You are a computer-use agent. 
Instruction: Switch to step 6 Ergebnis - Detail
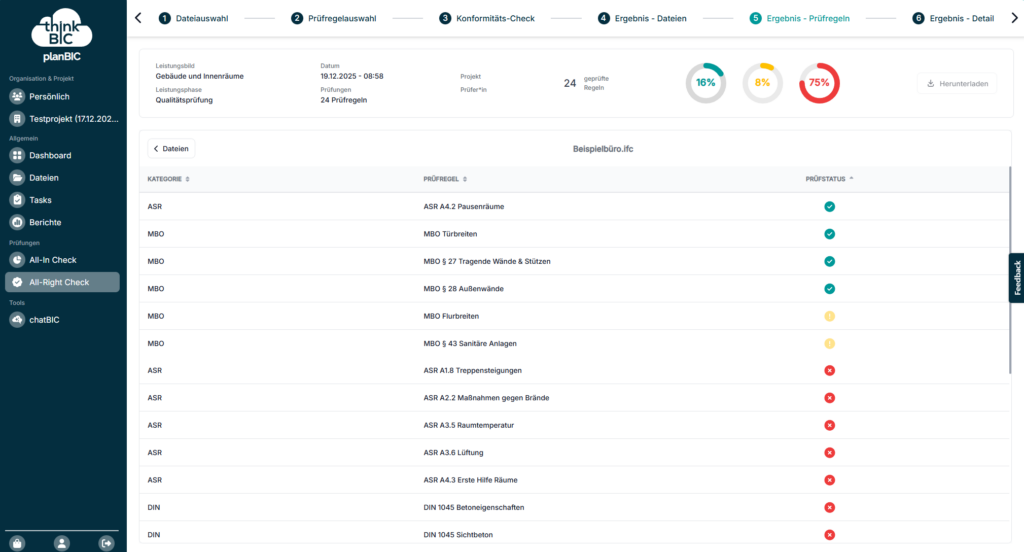(x=960, y=18)
